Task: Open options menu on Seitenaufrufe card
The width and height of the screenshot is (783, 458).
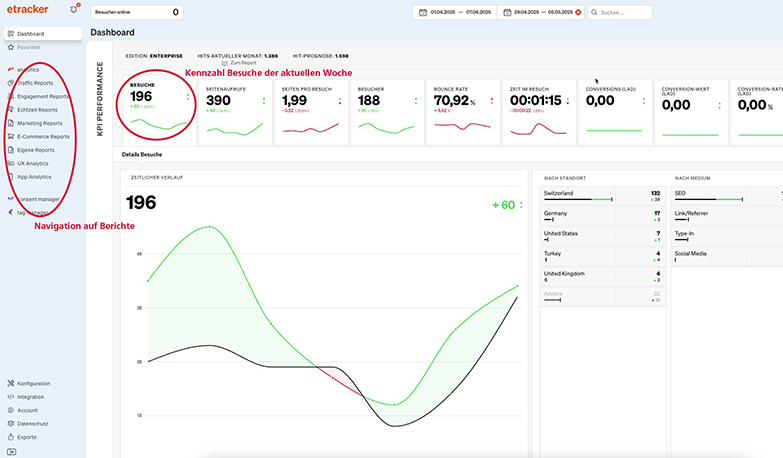Action: [264, 101]
